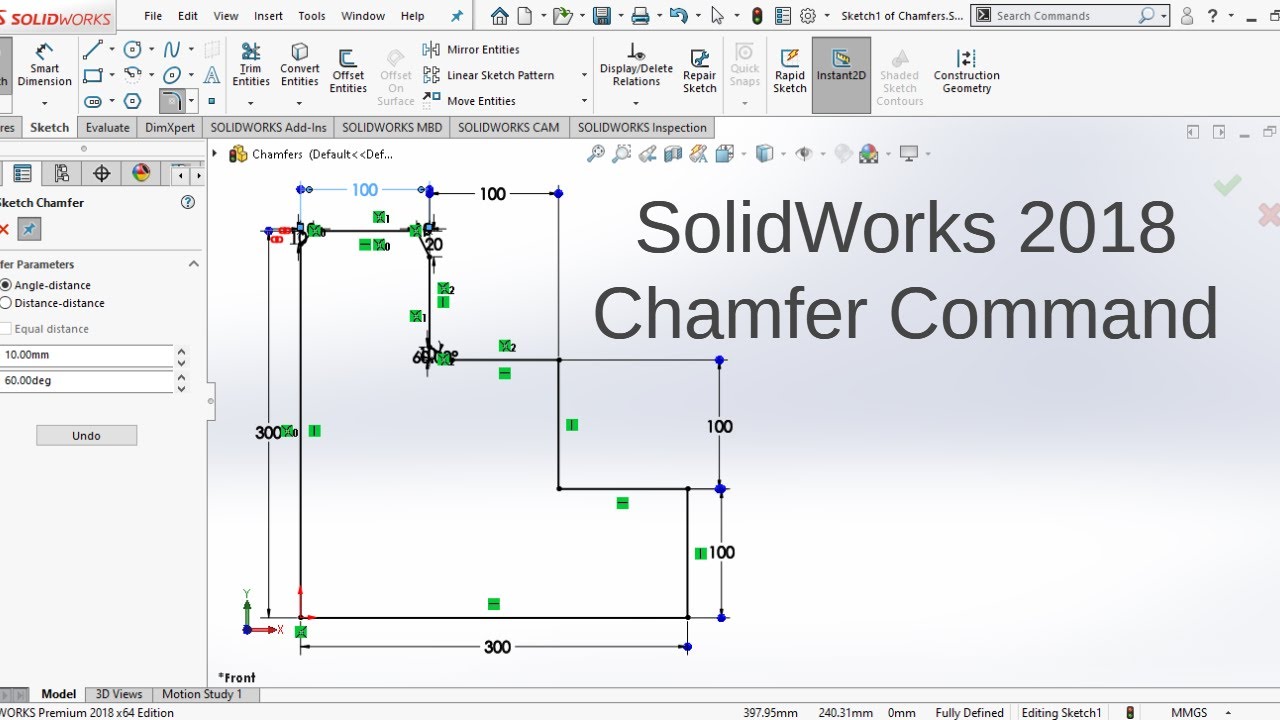The width and height of the screenshot is (1280, 720).
Task: Select the Angle-distance radio button
Action: tap(6, 285)
